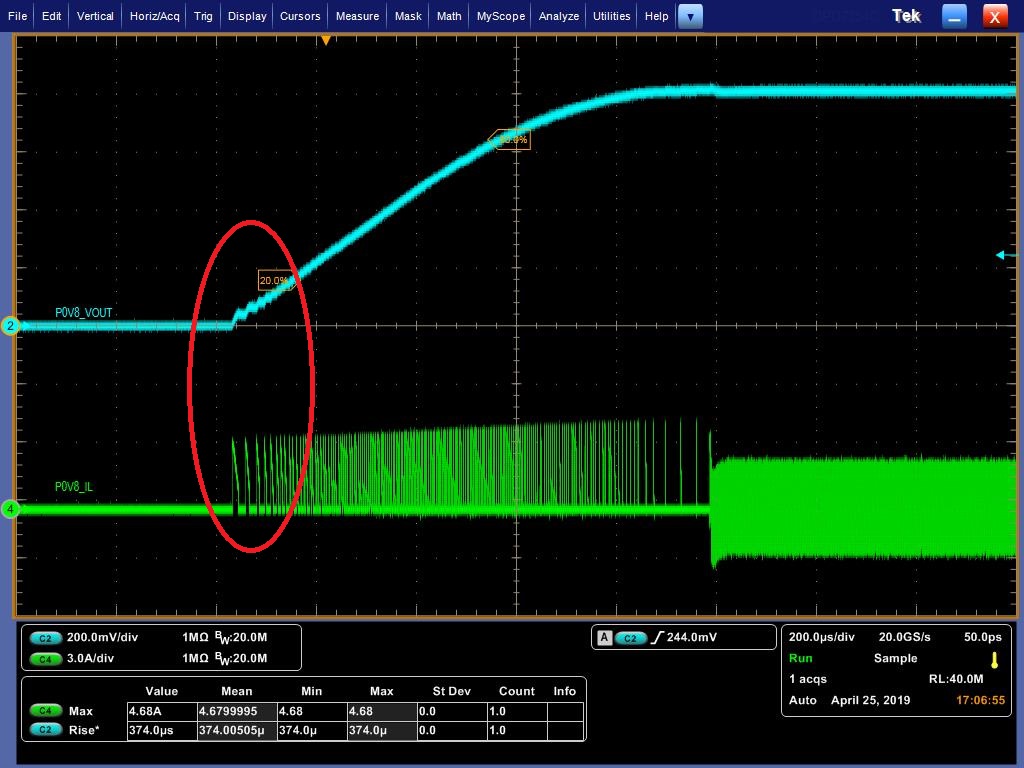Viewport: 1024px width, 768px height.
Task: Open the Trig menu
Action: click(203, 16)
